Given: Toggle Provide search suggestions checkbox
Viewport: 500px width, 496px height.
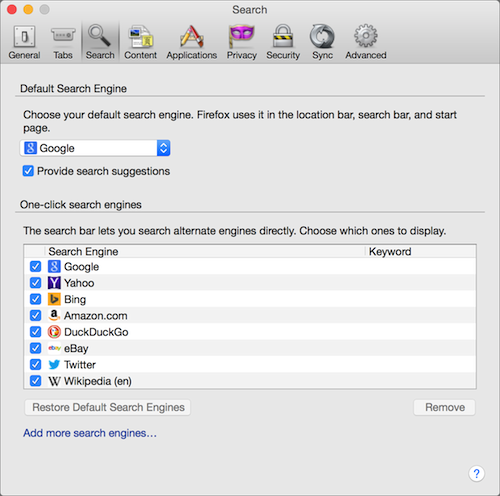Looking at the screenshot, I should (28, 171).
